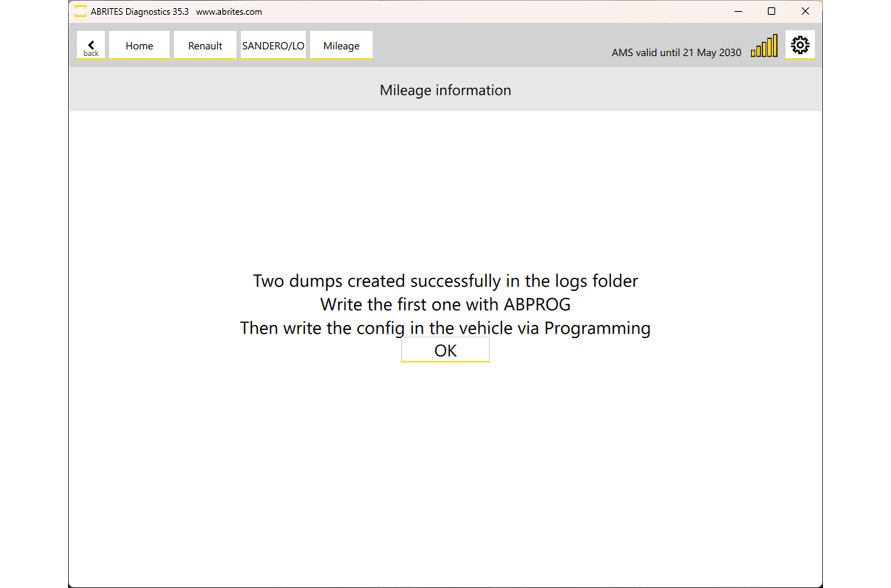Screen dimensions: 891x588
Task: Select the Renault breadcrumb
Action: [205, 46]
